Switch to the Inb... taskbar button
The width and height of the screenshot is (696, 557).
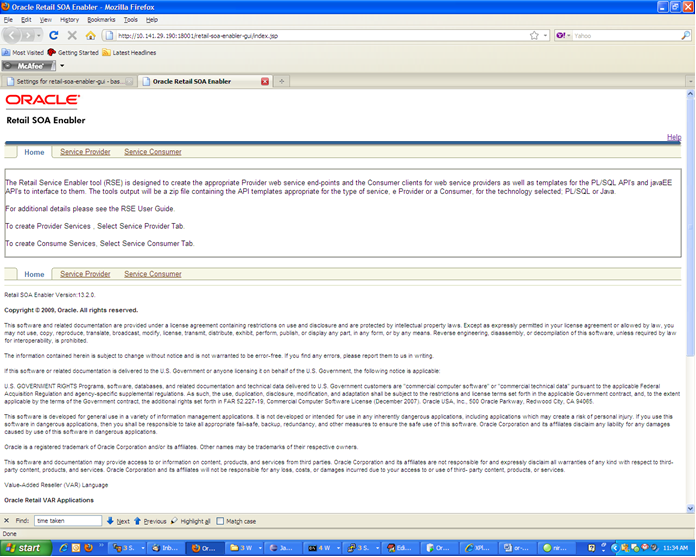[x=164, y=548]
